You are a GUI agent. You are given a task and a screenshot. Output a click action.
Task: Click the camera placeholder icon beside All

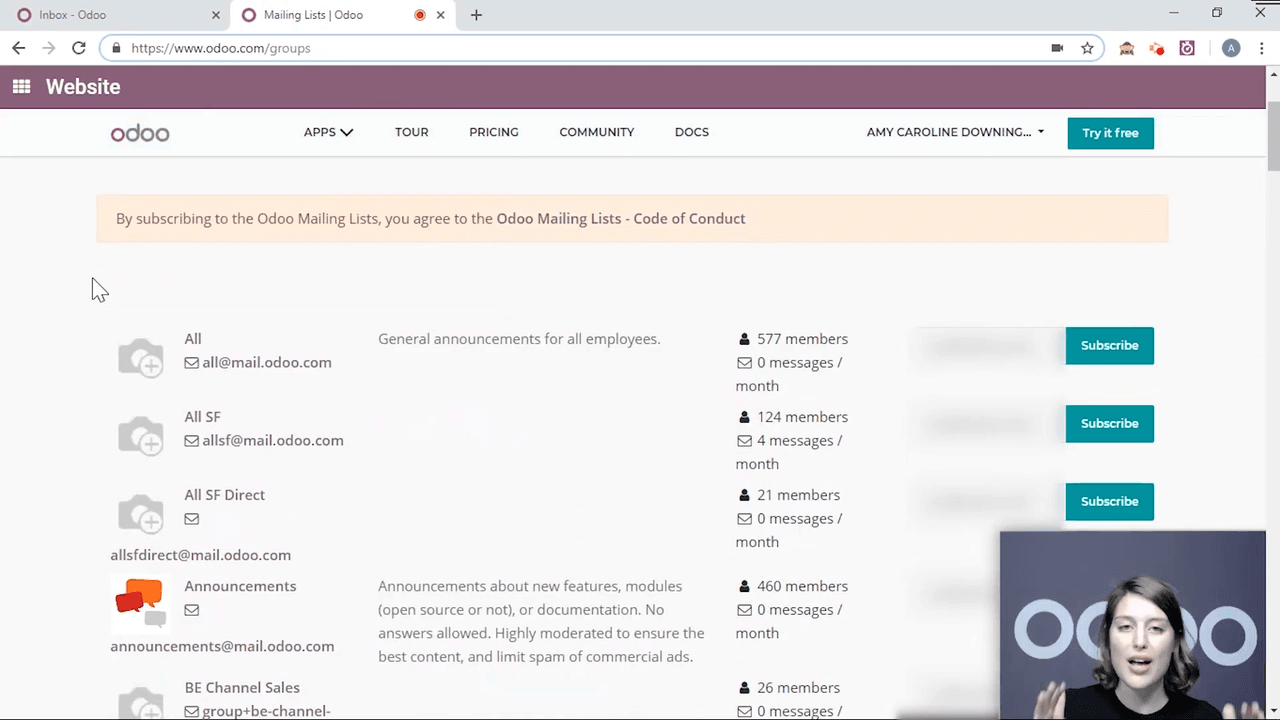[x=140, y=357]
